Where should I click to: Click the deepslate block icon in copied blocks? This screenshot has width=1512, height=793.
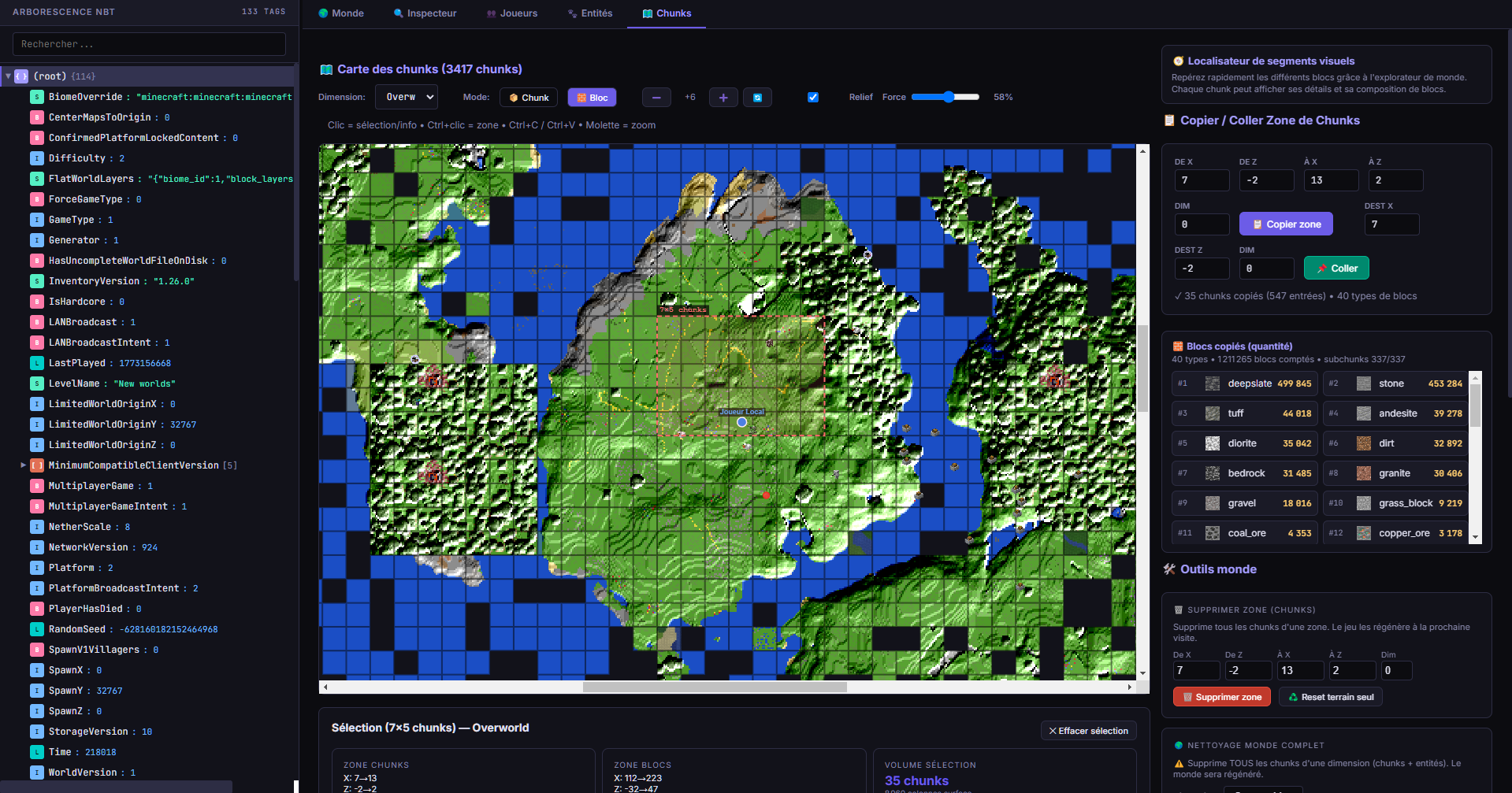1212,384
